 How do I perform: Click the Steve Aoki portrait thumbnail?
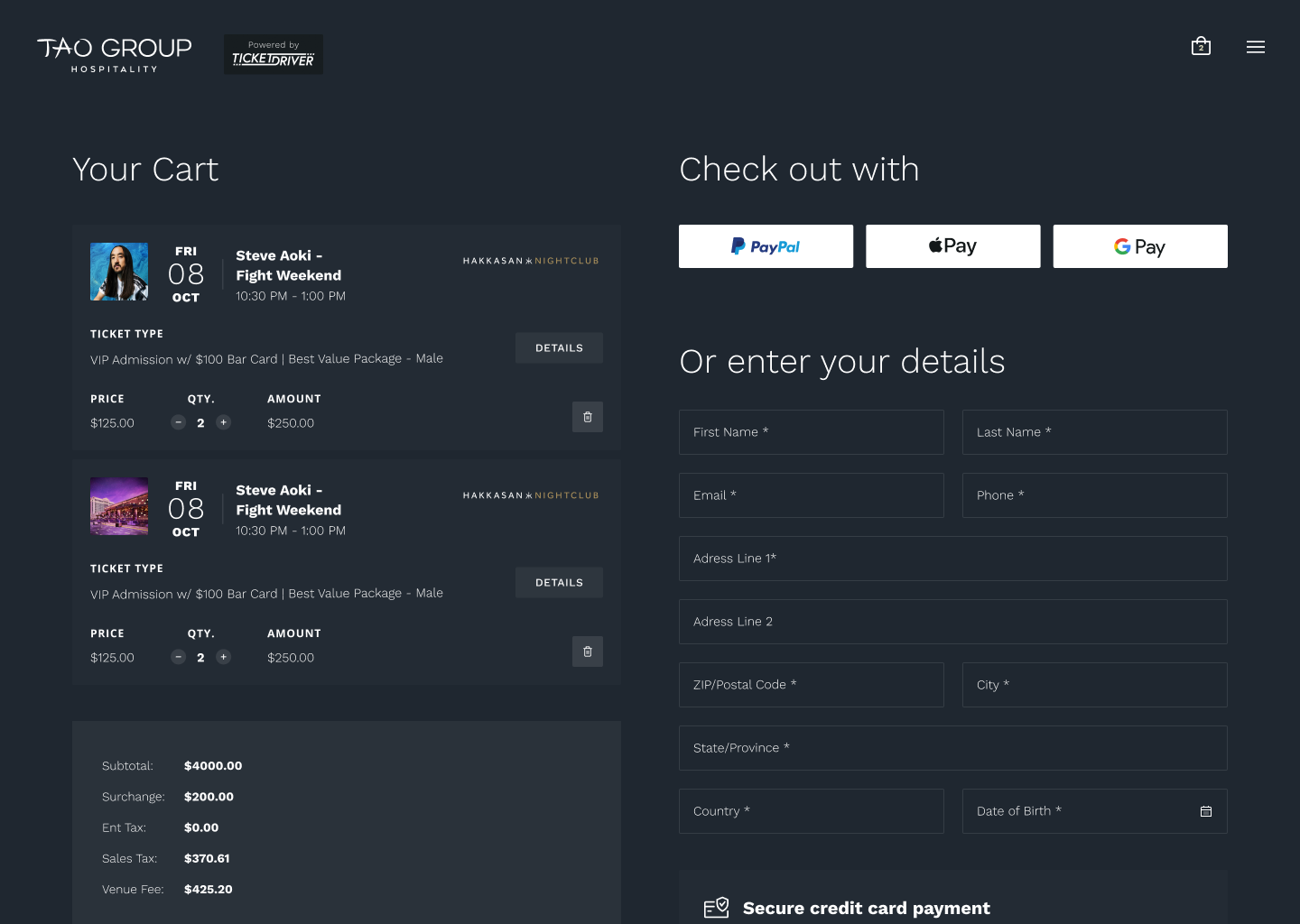pyautogui.click(x=119, y=272)
